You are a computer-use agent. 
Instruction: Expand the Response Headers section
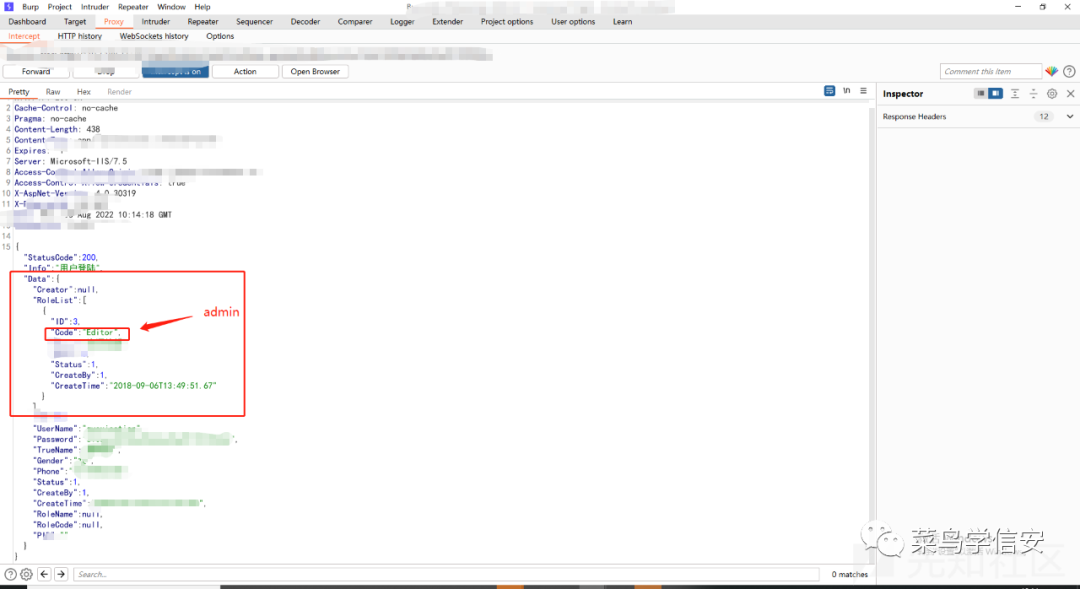1070,116
